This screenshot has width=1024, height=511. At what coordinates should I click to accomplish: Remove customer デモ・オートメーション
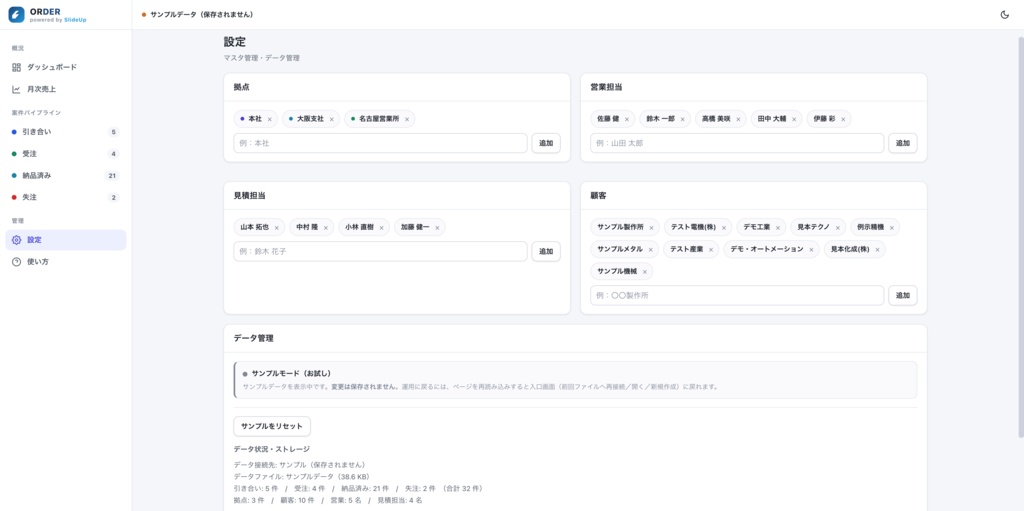tap(811, 250)
